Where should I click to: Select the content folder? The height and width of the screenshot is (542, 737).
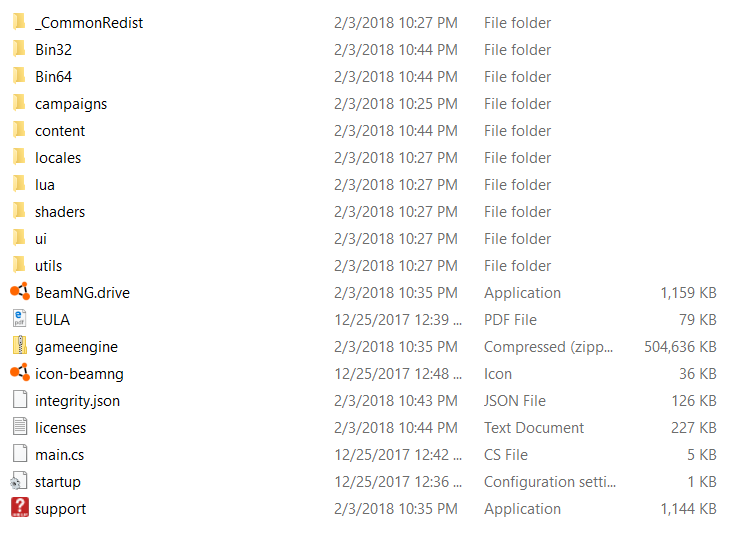tap(60, 131)
